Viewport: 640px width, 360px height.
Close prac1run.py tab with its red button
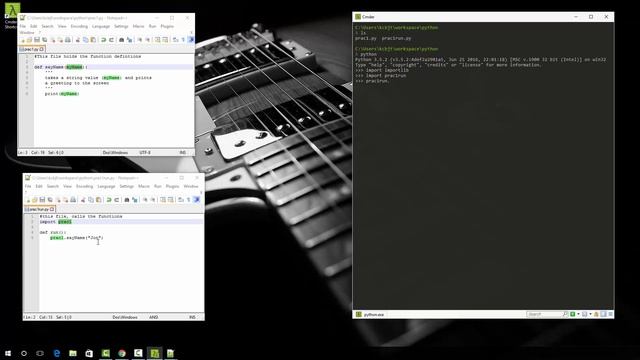tap(52, 209)
